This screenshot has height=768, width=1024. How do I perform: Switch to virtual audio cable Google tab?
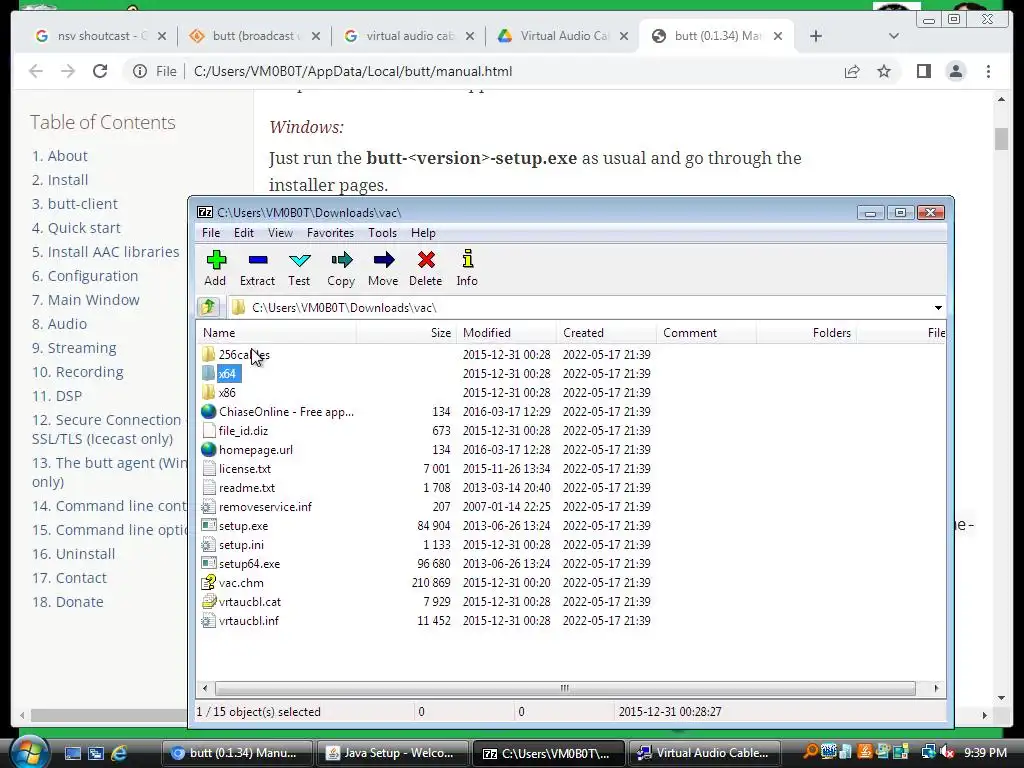coord(409,36)
